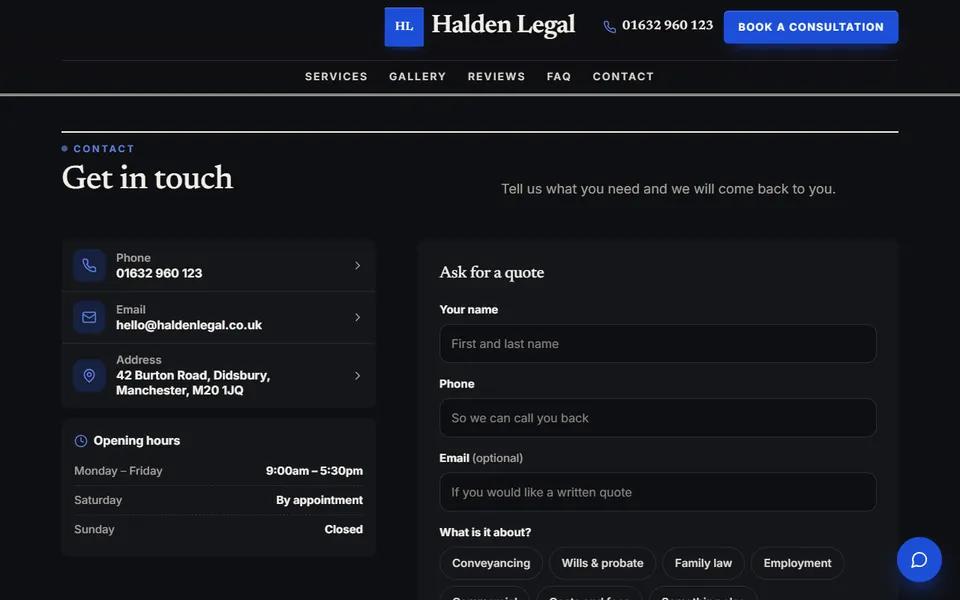
Task: Select the Family law chip
Action: coord(703,563)
